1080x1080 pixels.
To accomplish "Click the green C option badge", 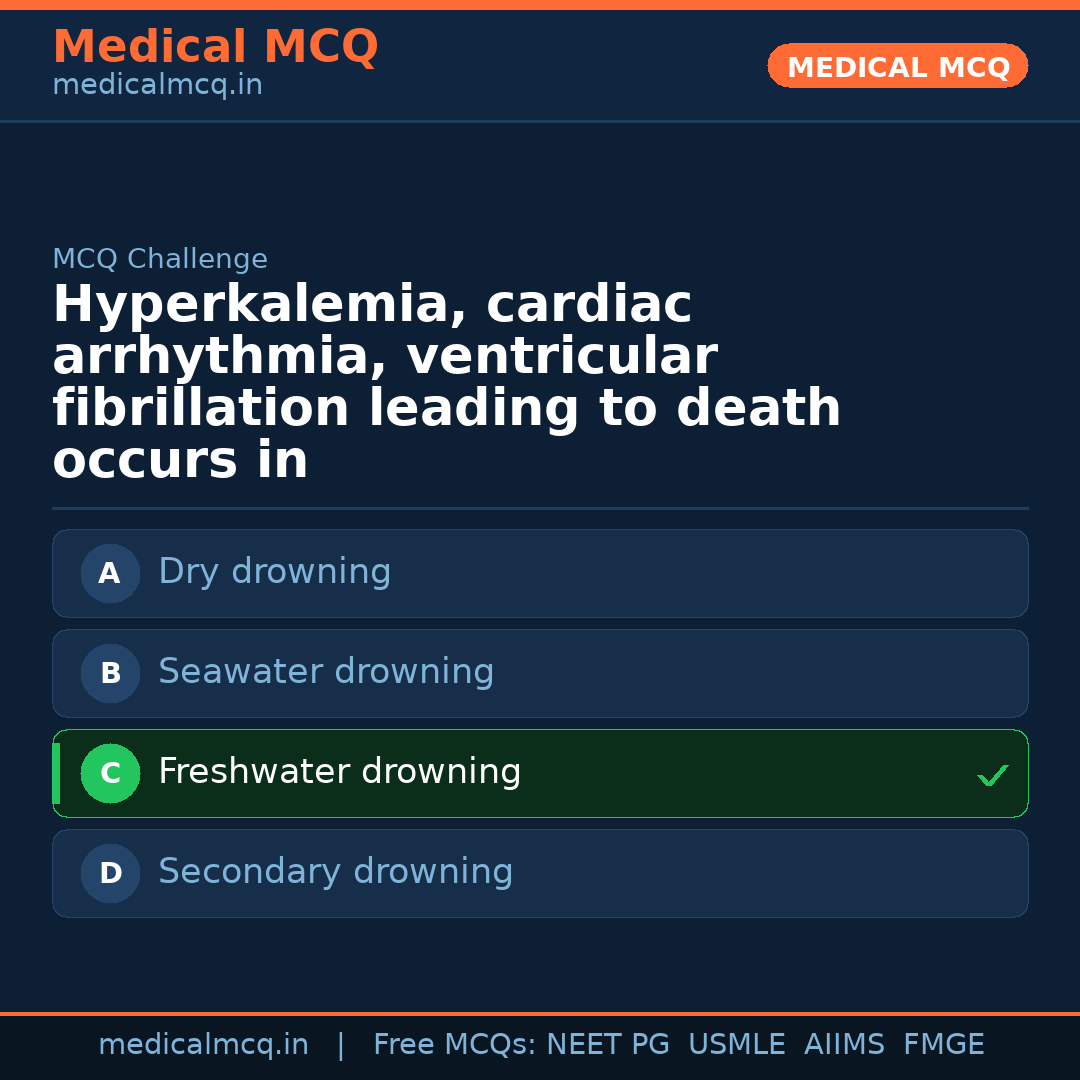I will 110,773.
